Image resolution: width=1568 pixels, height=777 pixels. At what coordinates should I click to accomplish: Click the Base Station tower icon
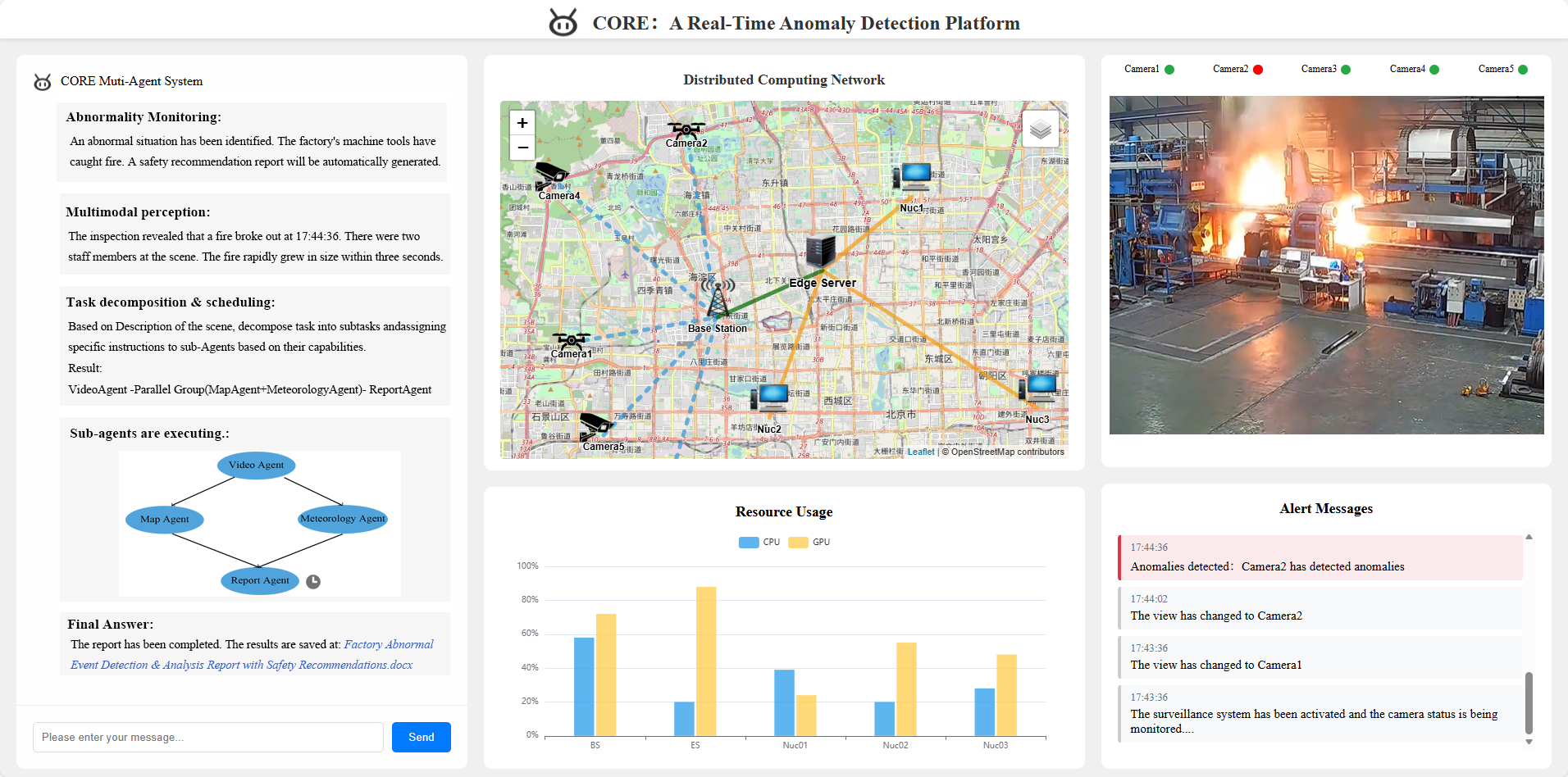(718, 298)
